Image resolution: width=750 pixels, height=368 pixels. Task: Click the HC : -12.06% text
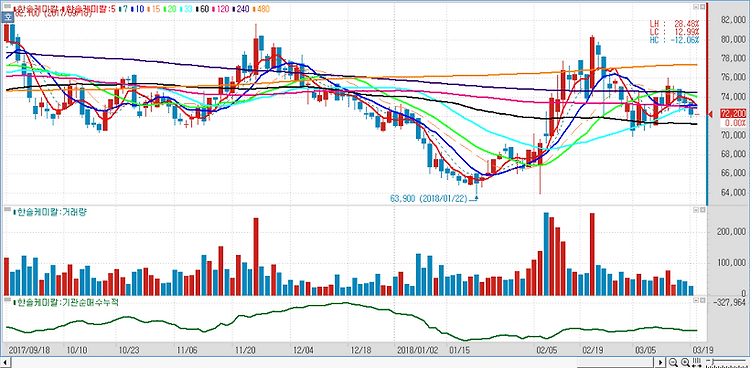tap(674, 40)
